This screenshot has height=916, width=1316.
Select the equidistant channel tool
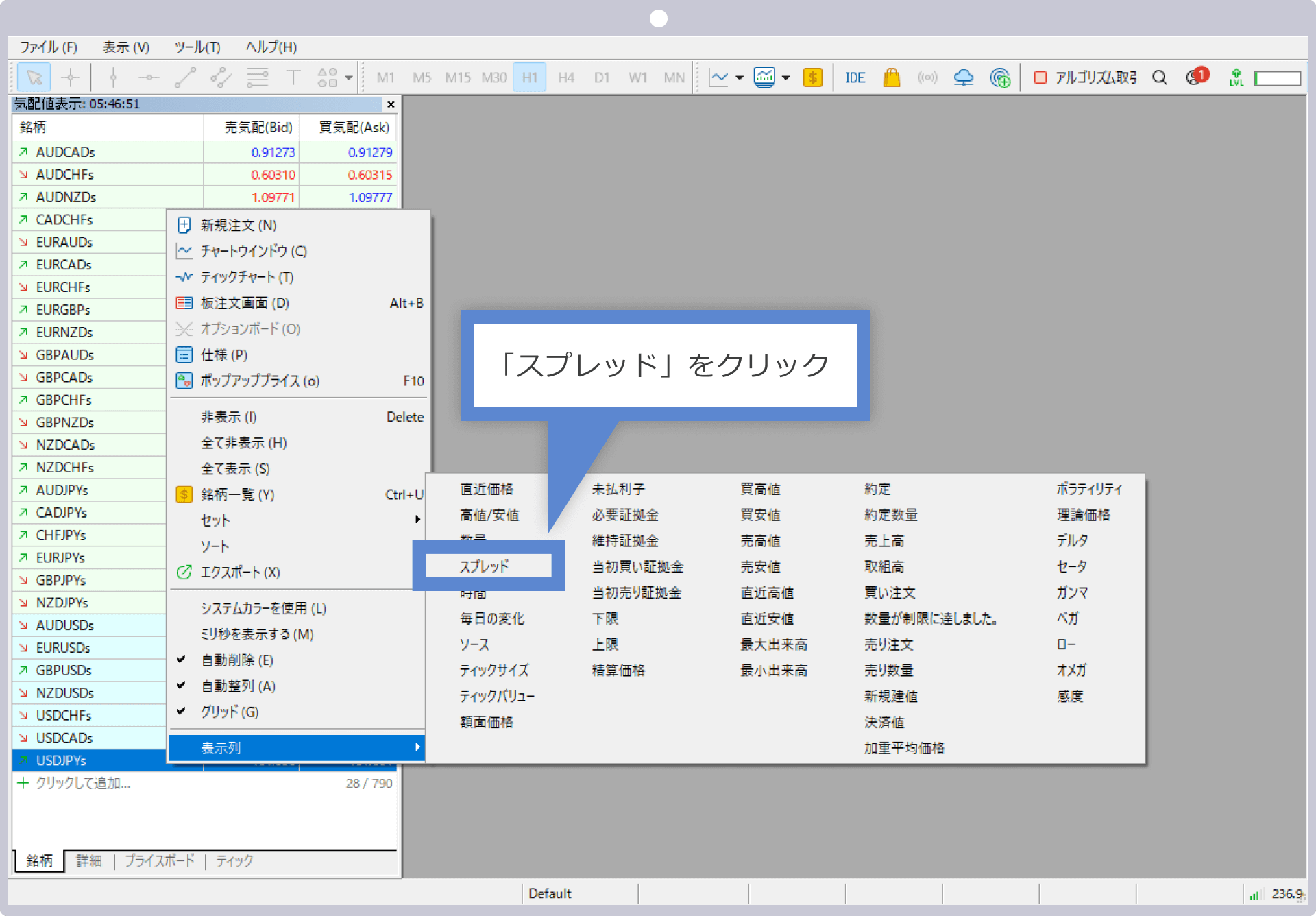(x=221, y=77)
